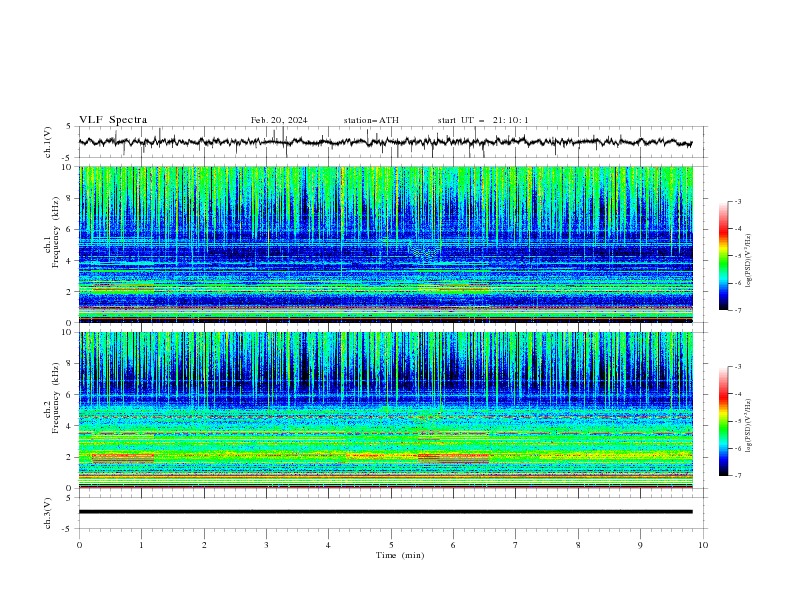Click time axis tick label "6"

[453, 545]
